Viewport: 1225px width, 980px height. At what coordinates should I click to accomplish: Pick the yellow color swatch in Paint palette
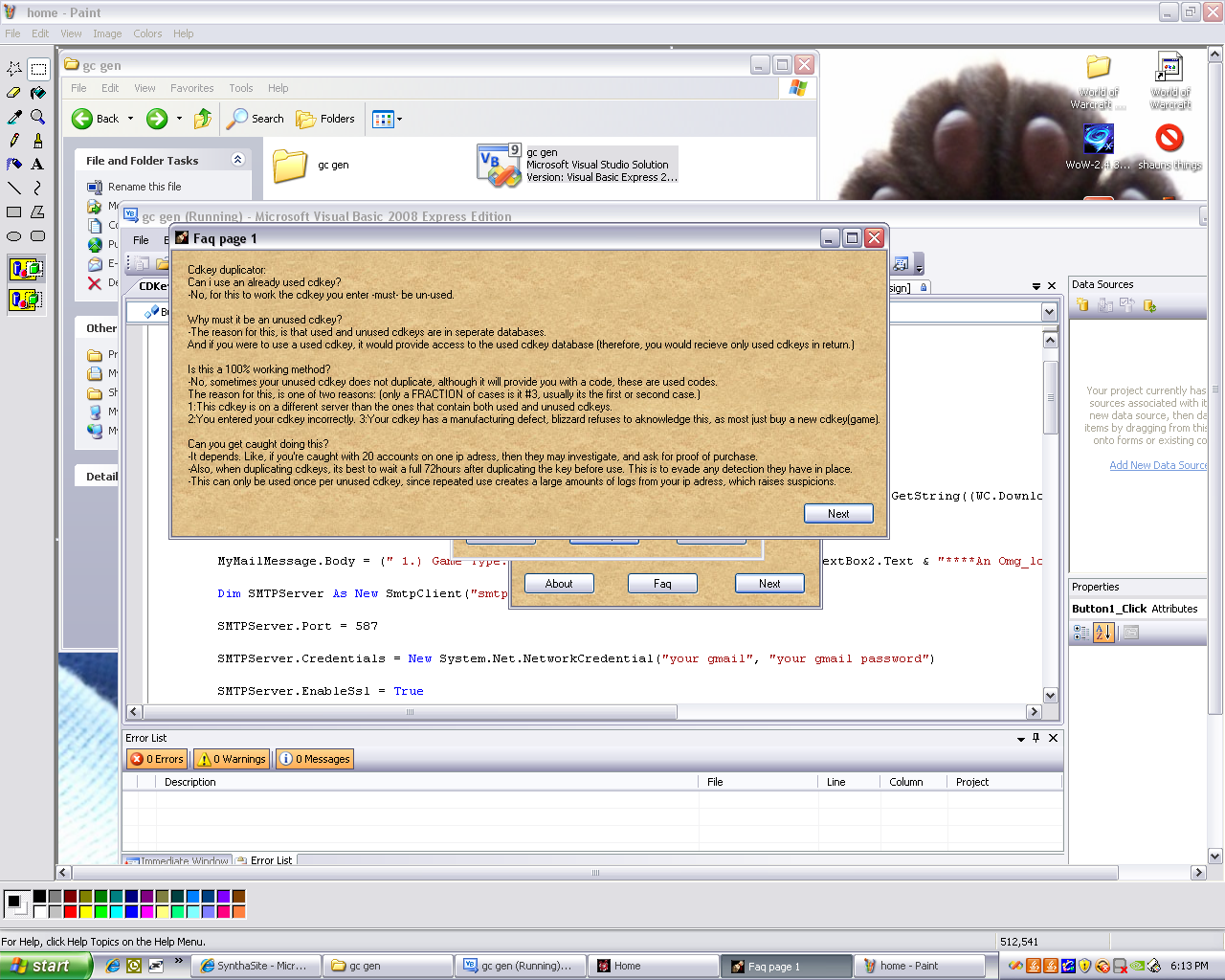[86, 911]
